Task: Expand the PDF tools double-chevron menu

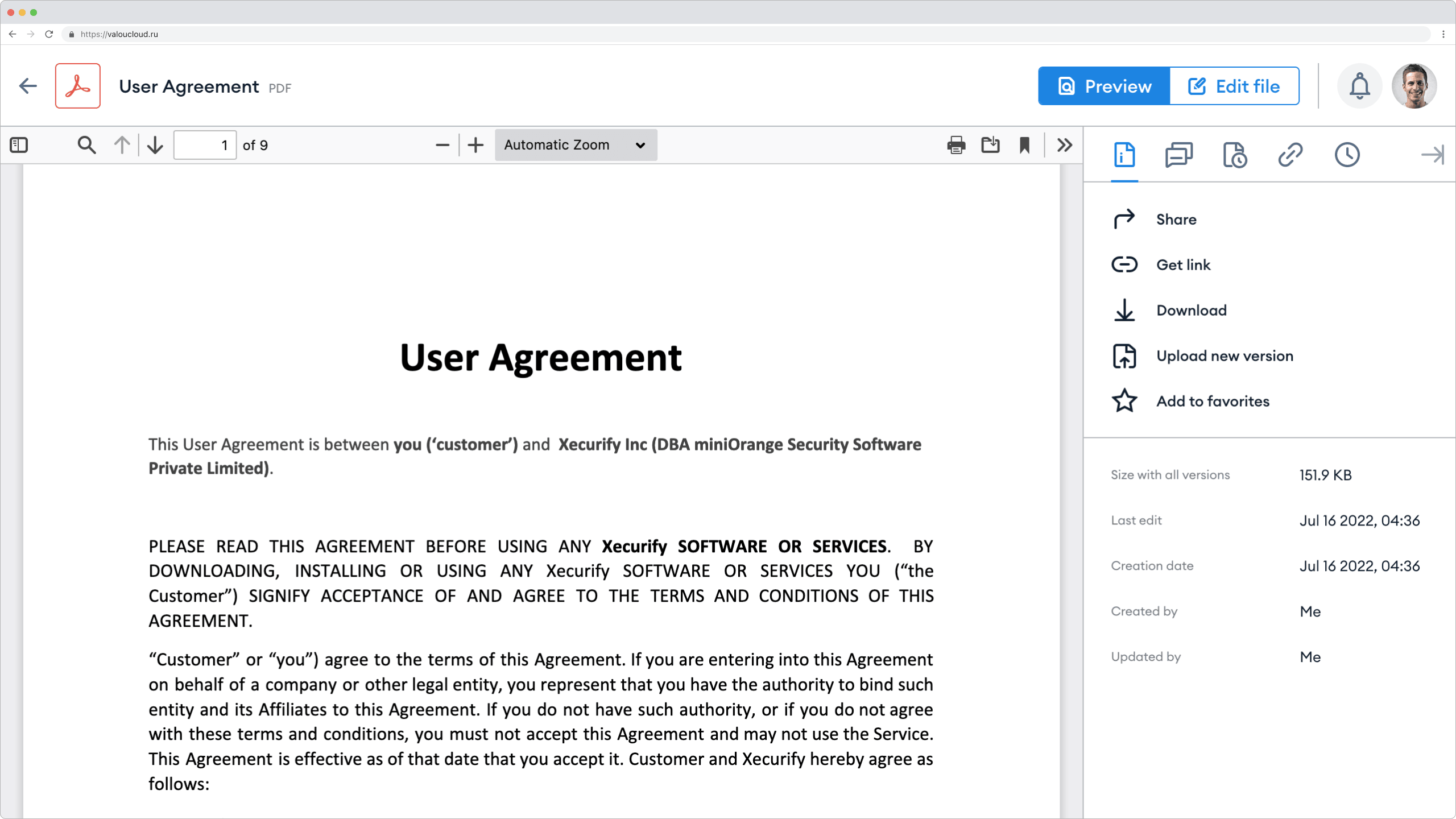Action: click(1065, 145)
